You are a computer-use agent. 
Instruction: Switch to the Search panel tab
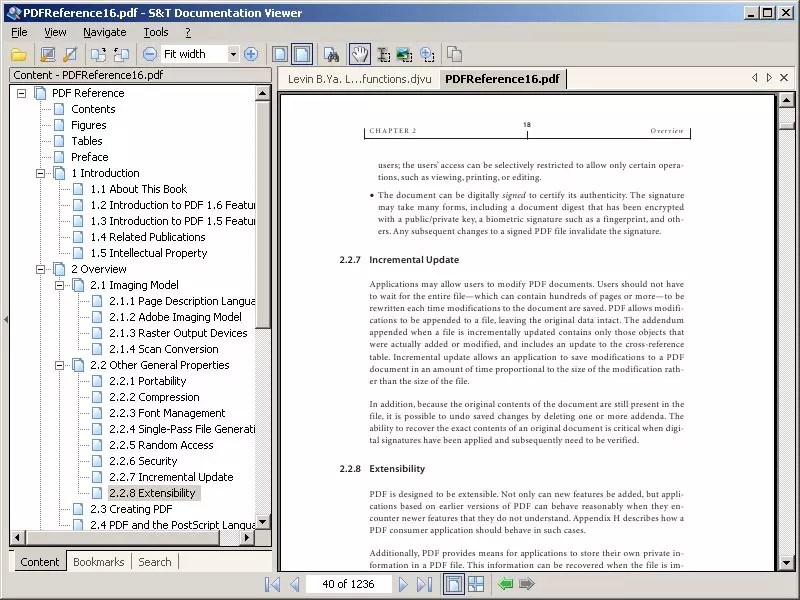click(x=155, y=562)
